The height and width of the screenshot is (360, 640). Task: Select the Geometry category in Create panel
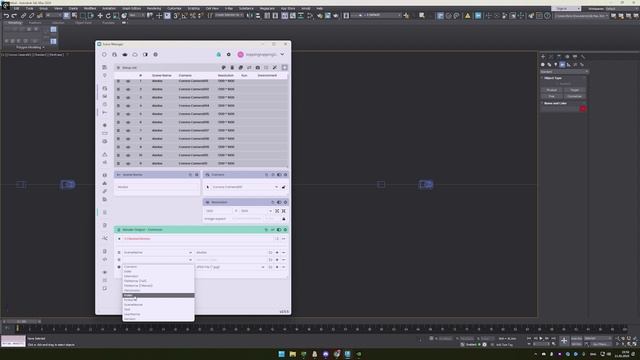[x=543, y=64]
